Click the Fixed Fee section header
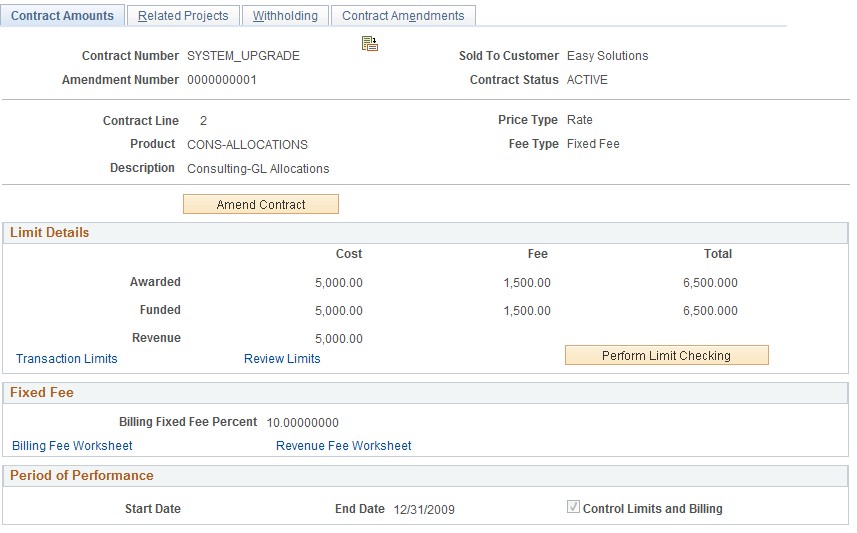The image size is (857, 533). [425, 393]
